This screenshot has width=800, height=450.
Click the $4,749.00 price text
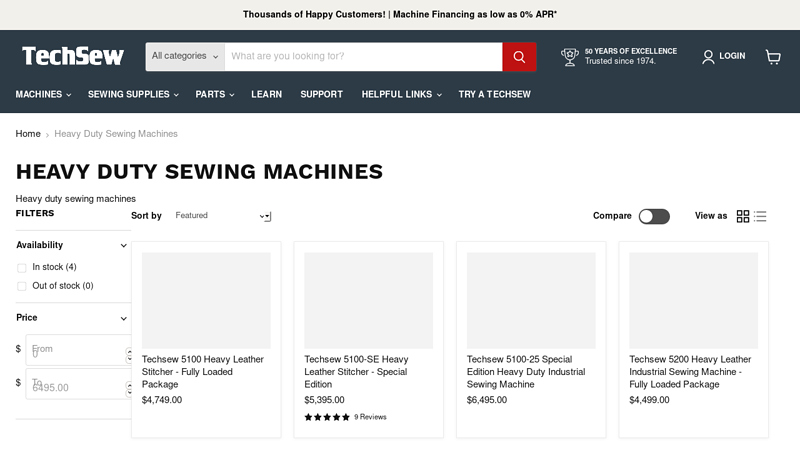pos(162,400)
